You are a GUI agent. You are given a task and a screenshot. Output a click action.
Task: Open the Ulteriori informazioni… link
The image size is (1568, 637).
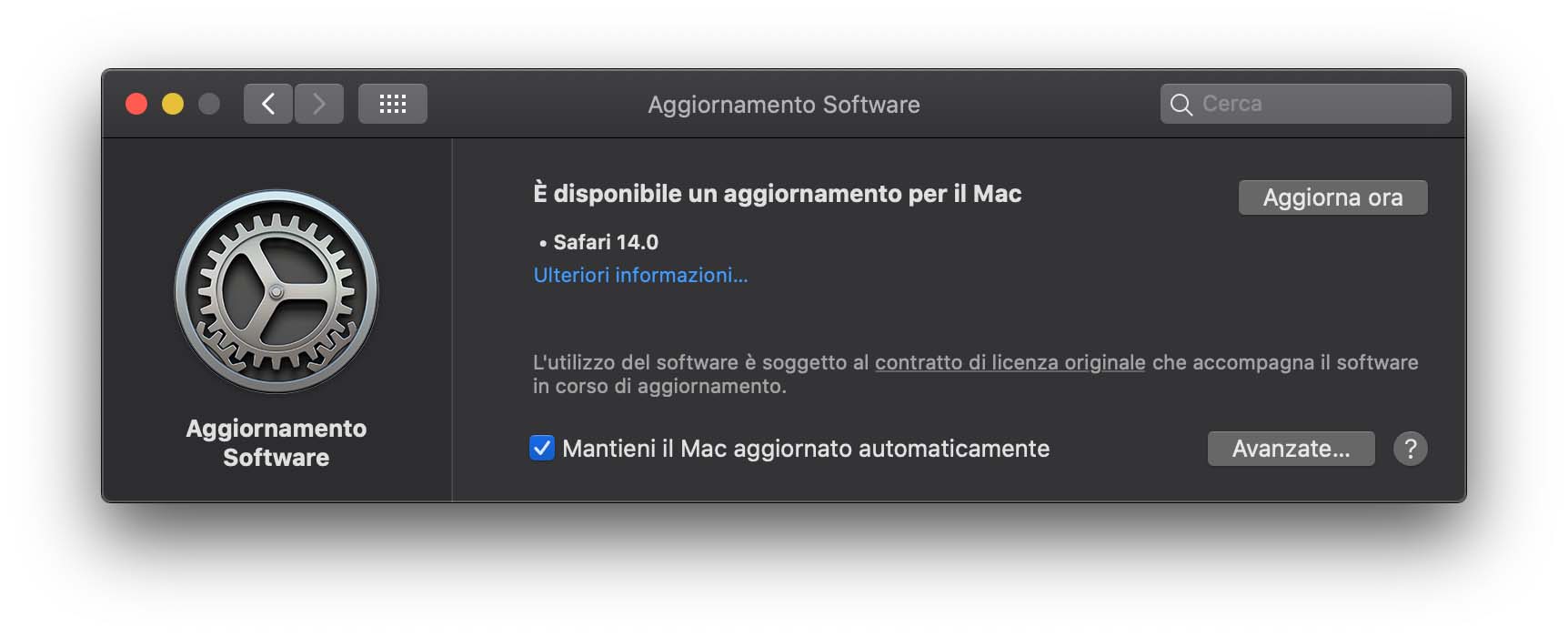pos(640,275)
